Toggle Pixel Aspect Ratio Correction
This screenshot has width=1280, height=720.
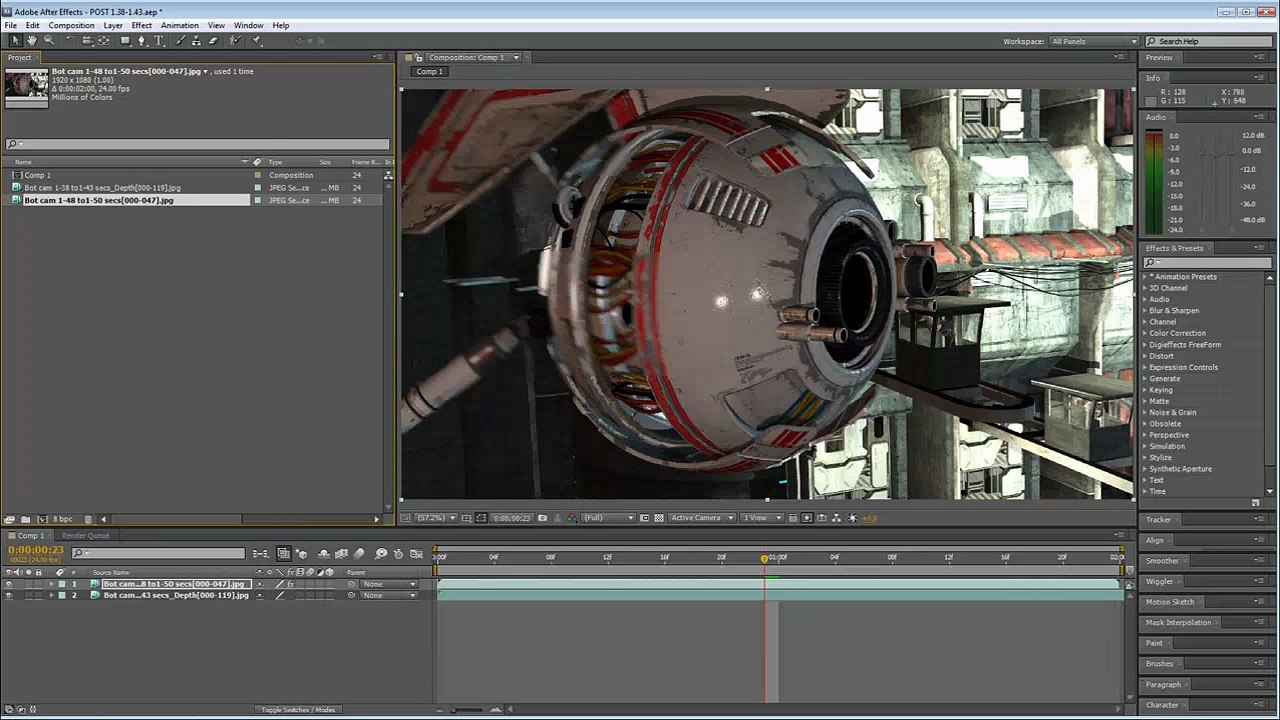pyautogui.click(x=793, y=518)
